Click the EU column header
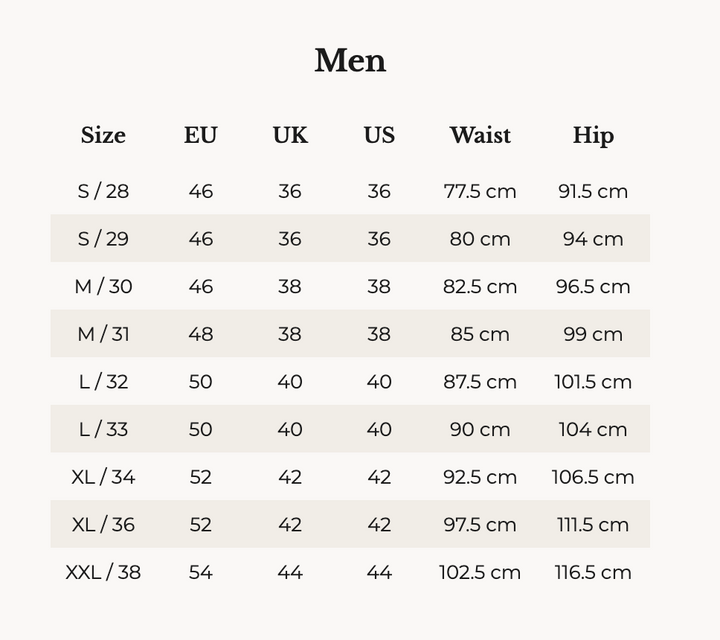Image resolution: width=720 pixels, height=640 pixels. point(200,136)
